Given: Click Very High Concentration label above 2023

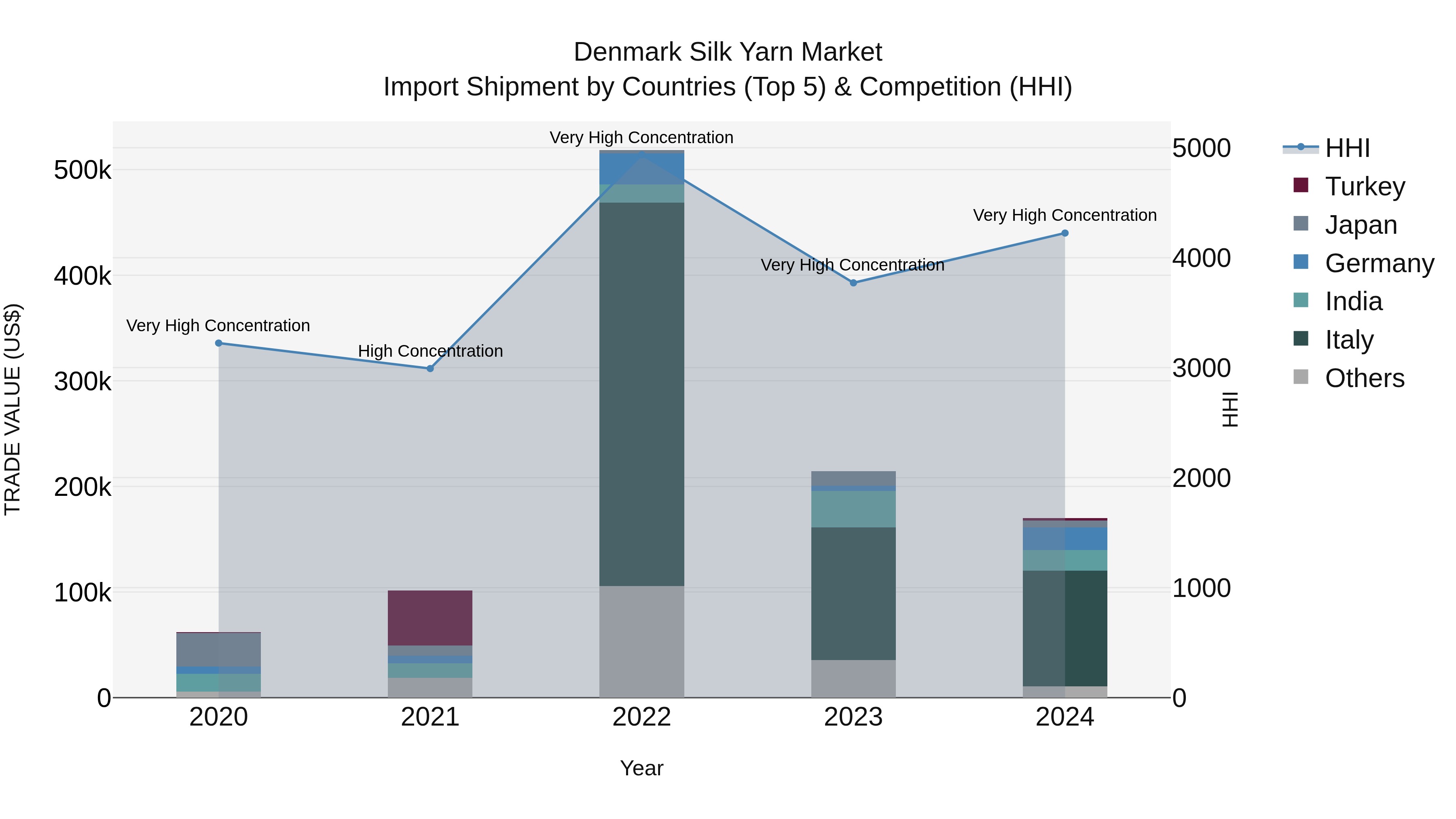Looking at the screenshot, I should point(852,265).
